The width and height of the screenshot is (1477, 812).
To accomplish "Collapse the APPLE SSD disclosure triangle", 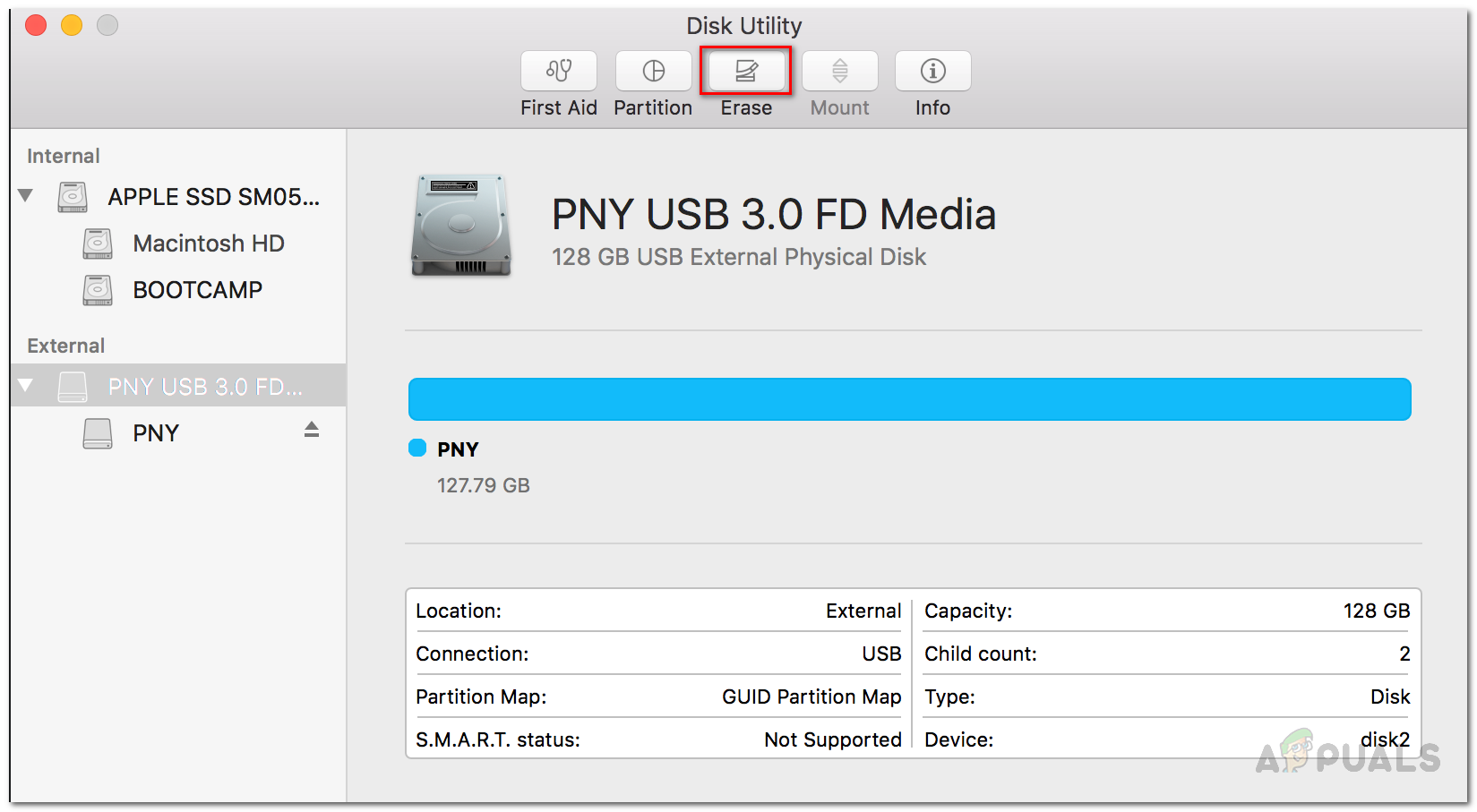I will pos(26,195).
